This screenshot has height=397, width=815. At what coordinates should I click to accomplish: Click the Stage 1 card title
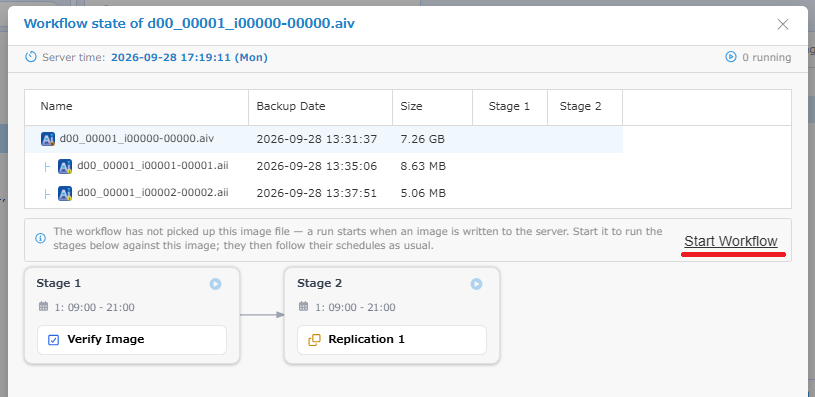59,283
